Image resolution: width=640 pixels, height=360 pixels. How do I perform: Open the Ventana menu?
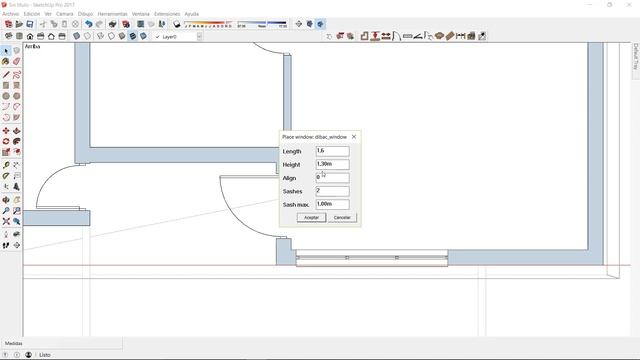pos(140,14)
